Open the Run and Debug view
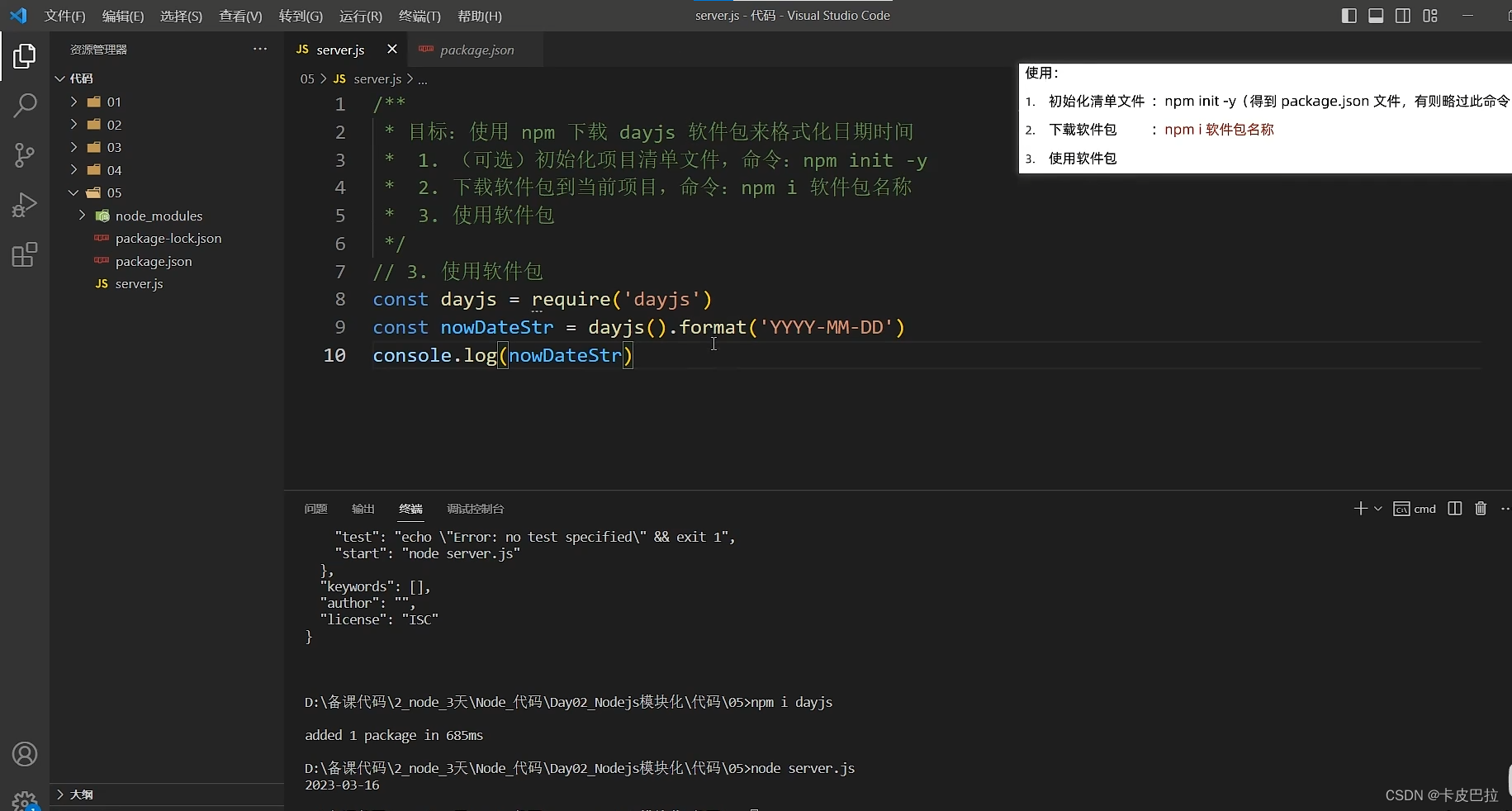Viewport: 1512px width, 811px height. pyautogui.click(x=25, y=205)
